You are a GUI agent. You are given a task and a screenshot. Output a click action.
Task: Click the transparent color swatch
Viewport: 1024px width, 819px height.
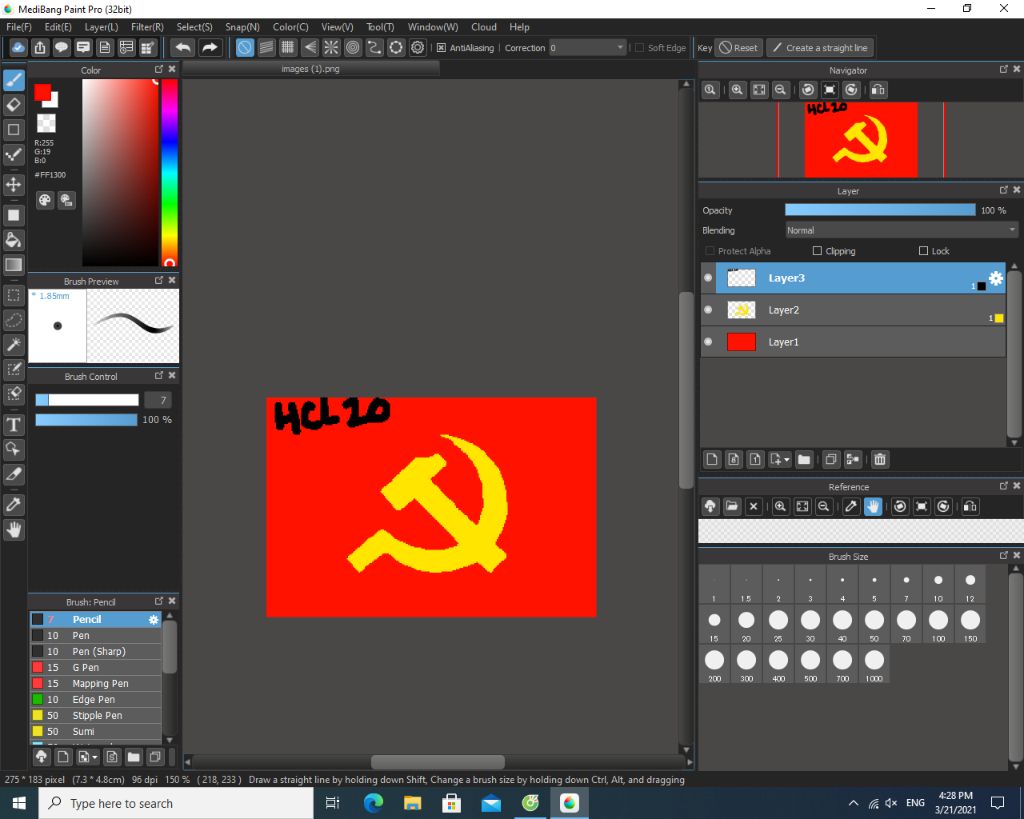[46, 122]
